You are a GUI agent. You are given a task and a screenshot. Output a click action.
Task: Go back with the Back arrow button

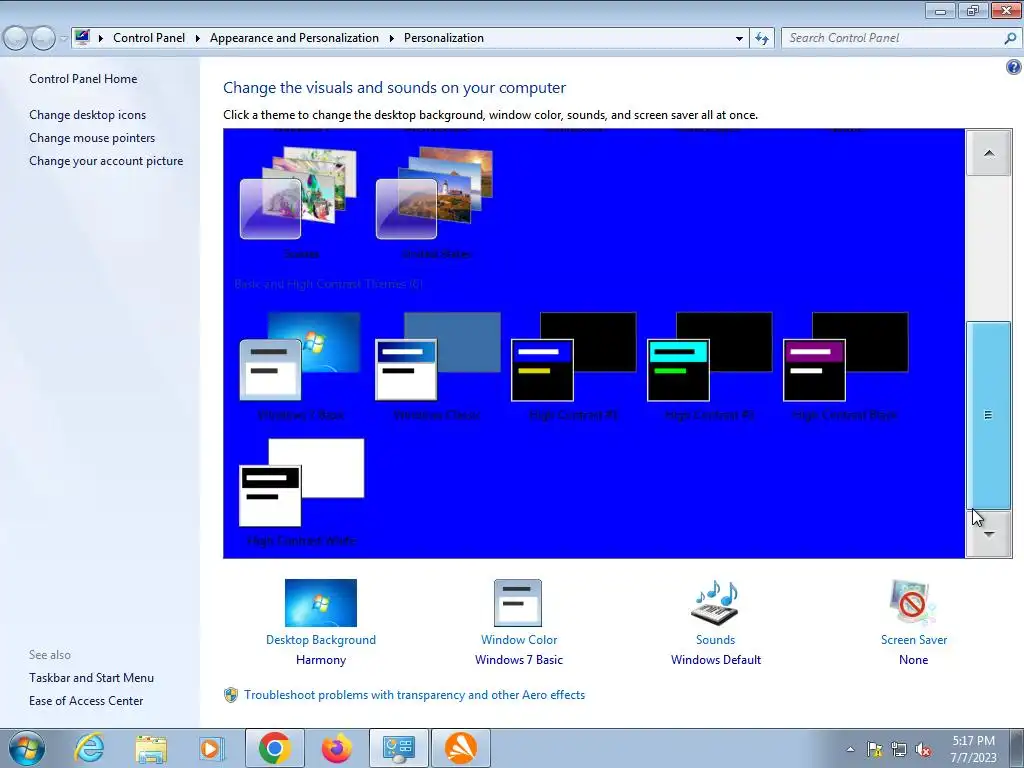[15, 38]
